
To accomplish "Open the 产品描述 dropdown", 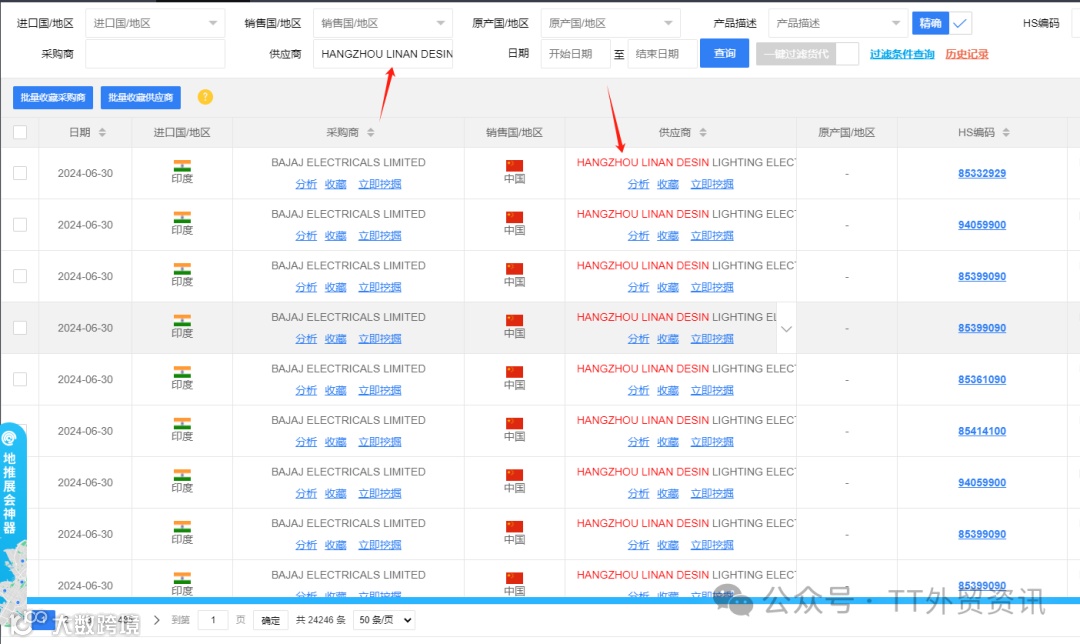I will 838,23.
